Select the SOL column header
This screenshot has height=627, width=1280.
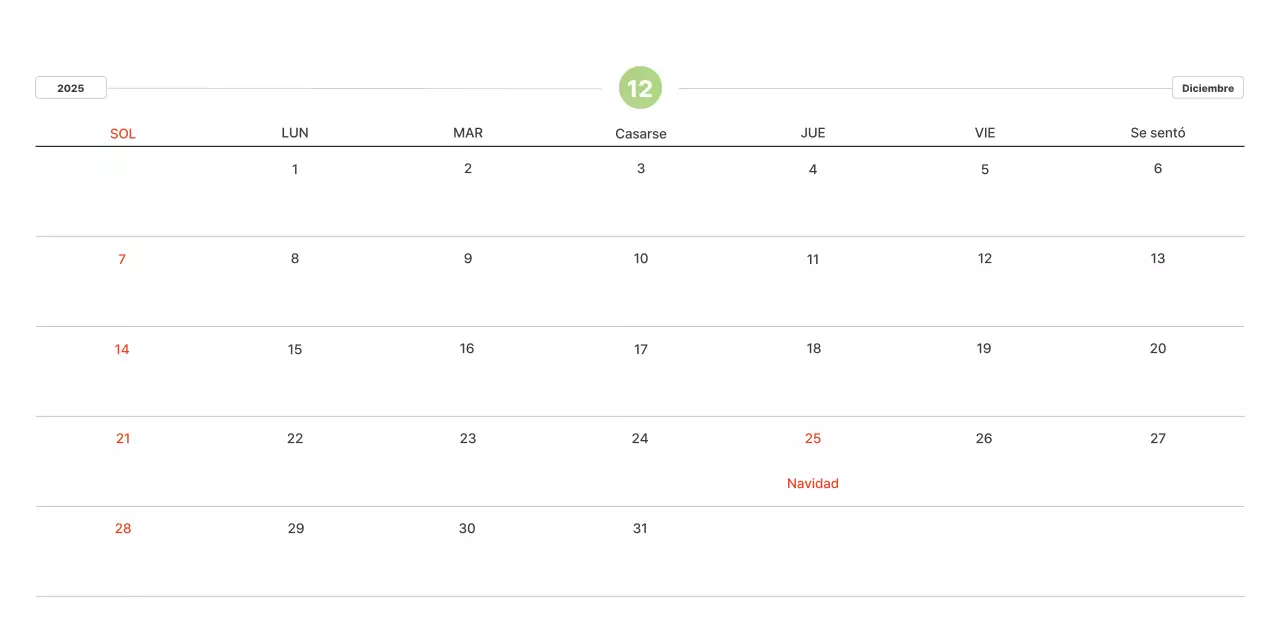123,133
